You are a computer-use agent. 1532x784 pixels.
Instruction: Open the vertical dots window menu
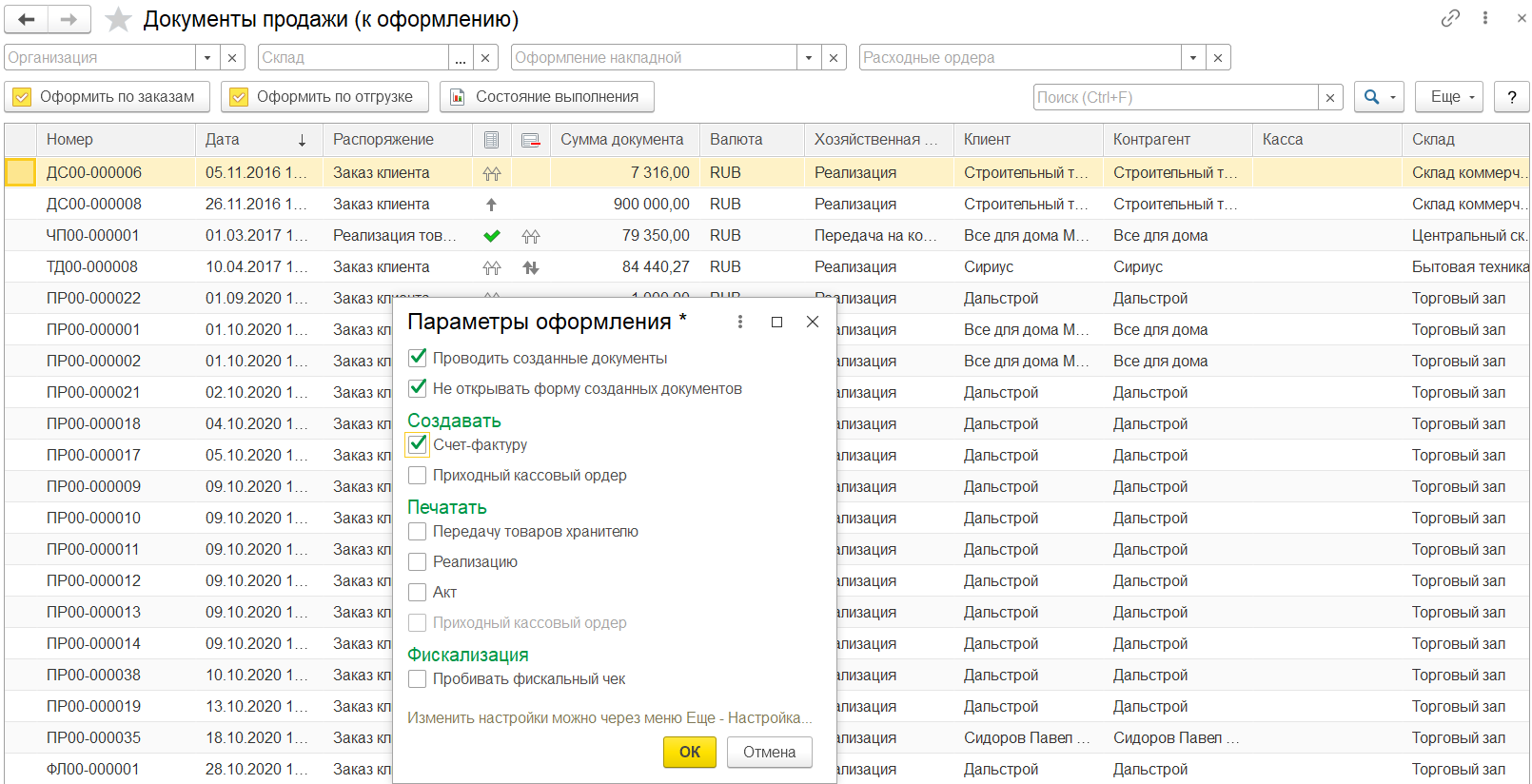click(1484, 18)
